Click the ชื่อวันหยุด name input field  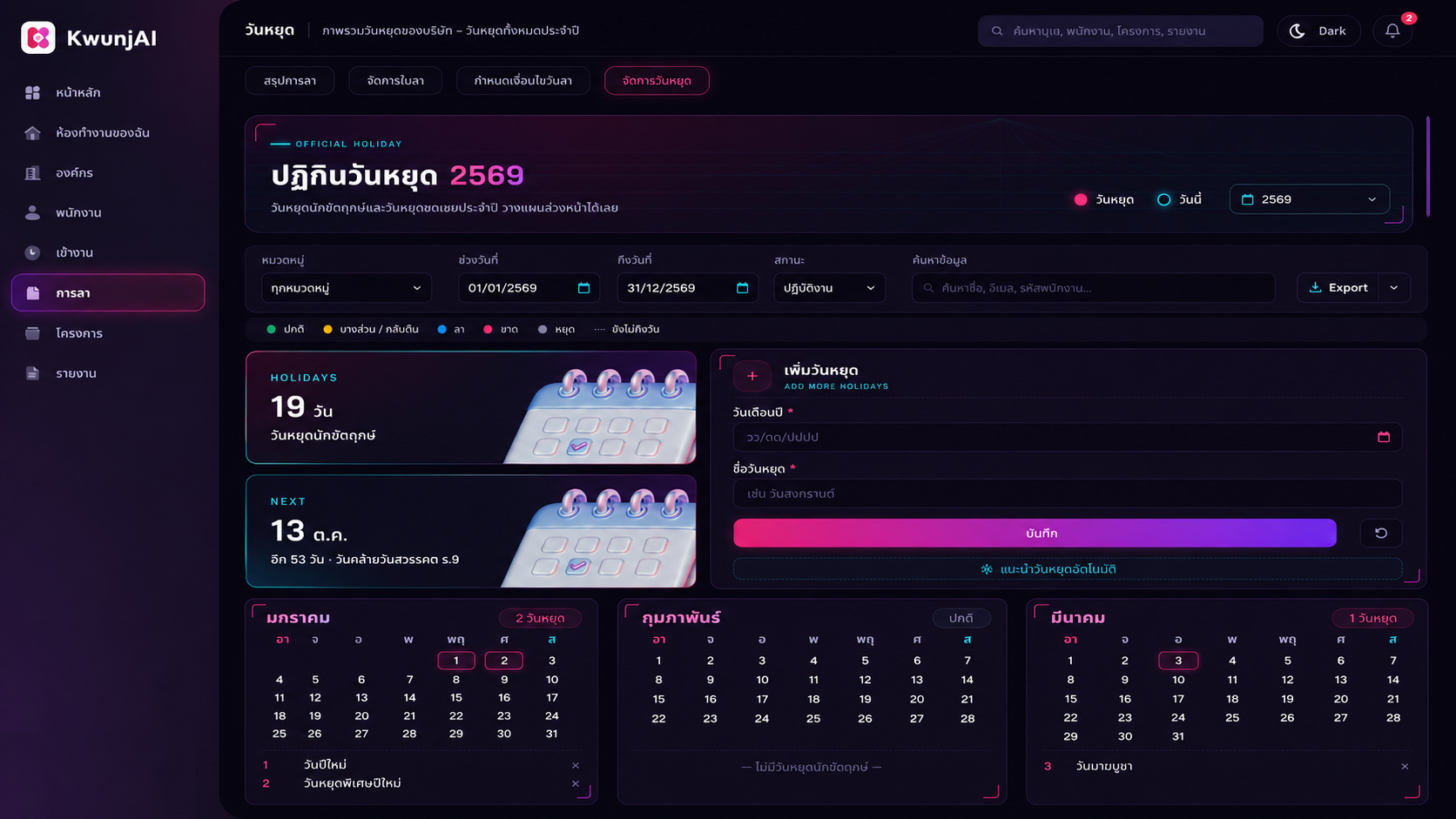1068,493
